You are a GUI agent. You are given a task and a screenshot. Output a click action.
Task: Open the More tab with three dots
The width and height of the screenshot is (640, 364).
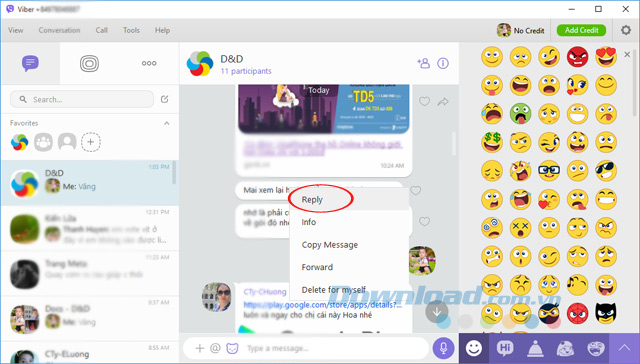coord(149,63)
